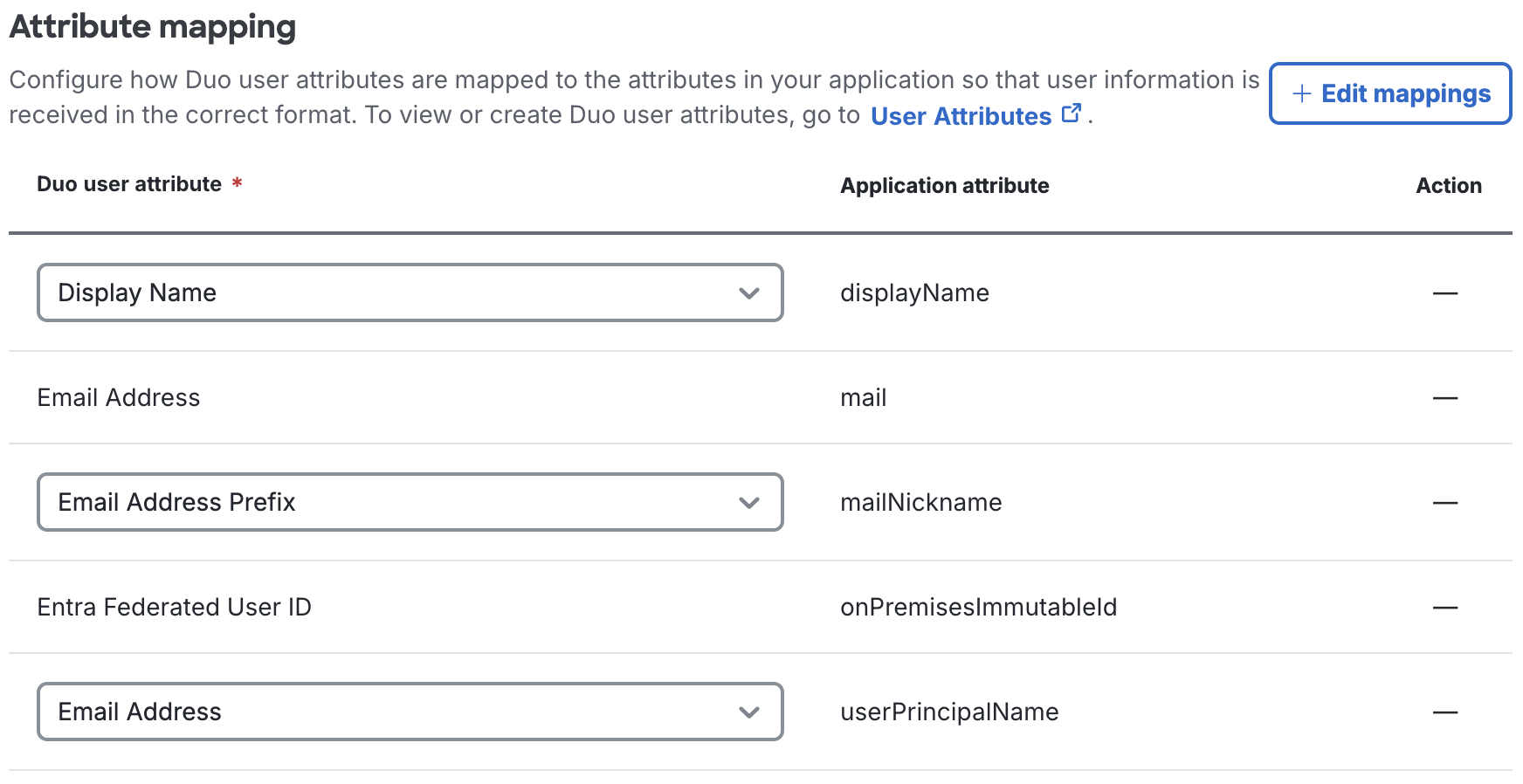
Task: Click the external link icon beside User Attributes
Action: 1072,113
